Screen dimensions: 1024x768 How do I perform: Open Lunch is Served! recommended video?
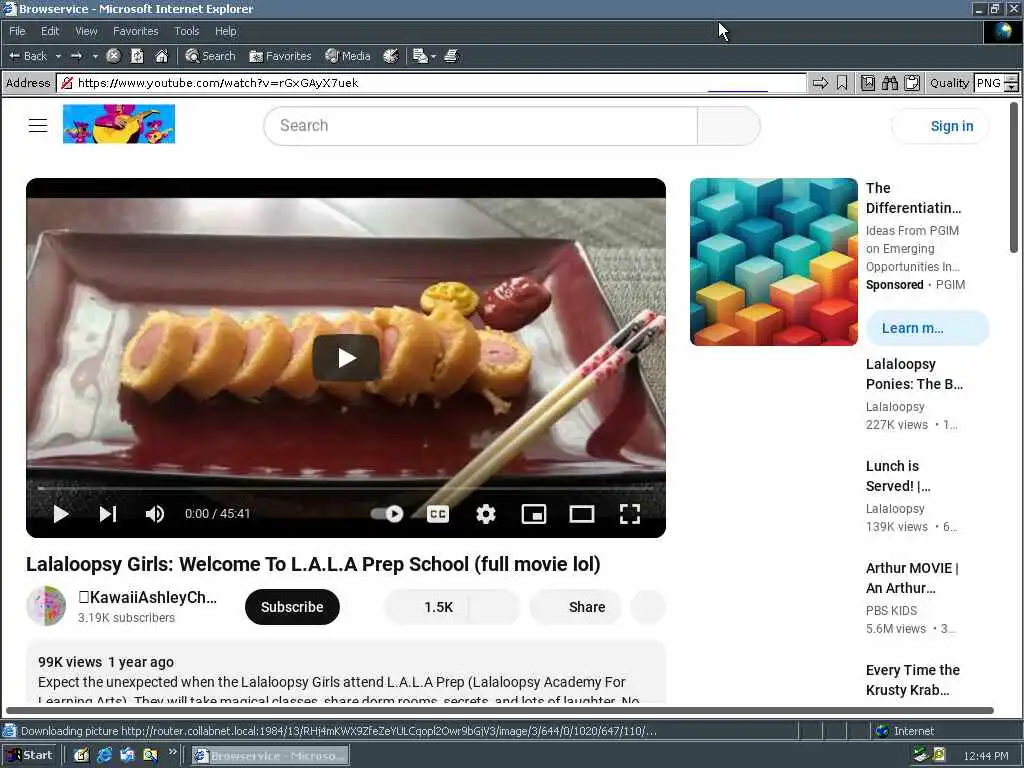(x=898, y=476)
